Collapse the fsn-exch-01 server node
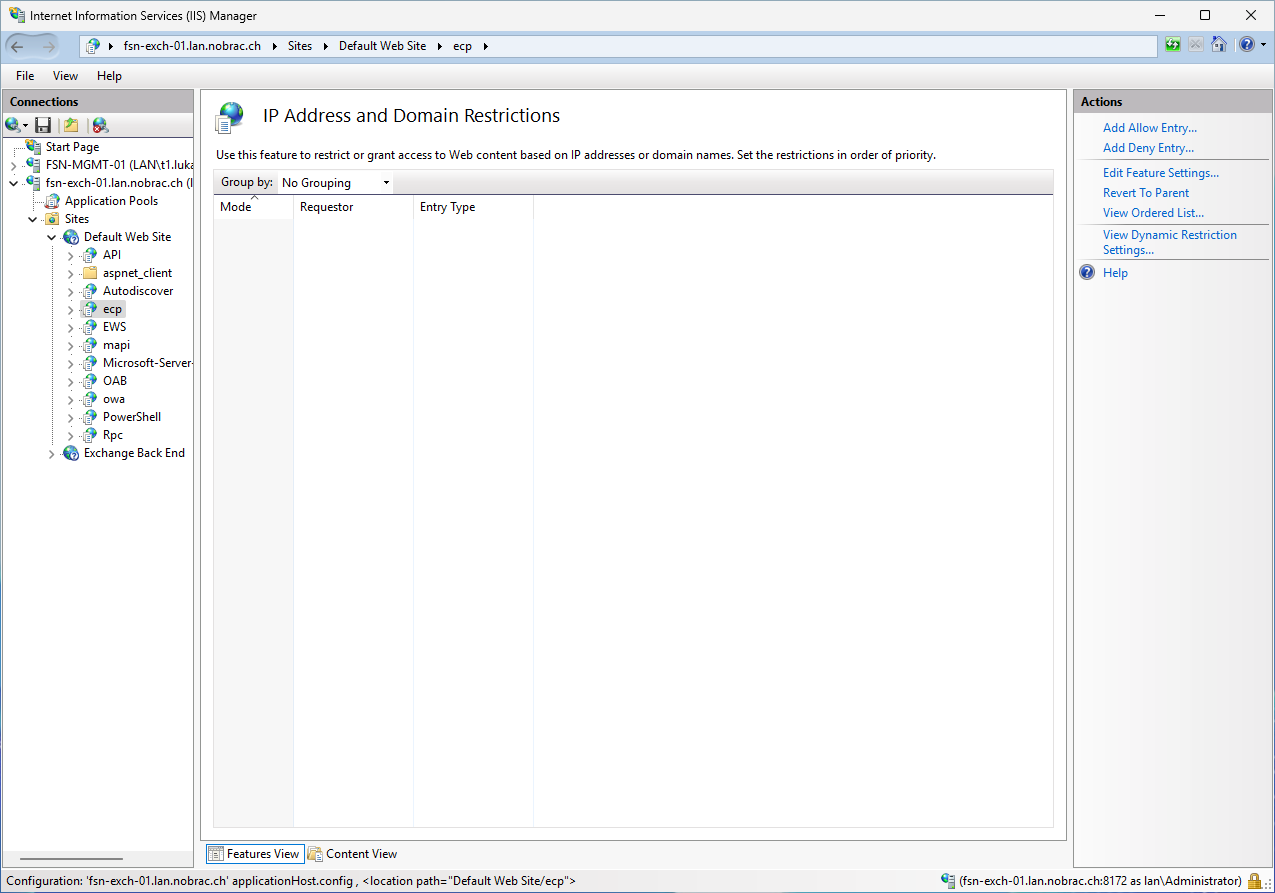This screenshot has height=893, width=1275. 13,183
